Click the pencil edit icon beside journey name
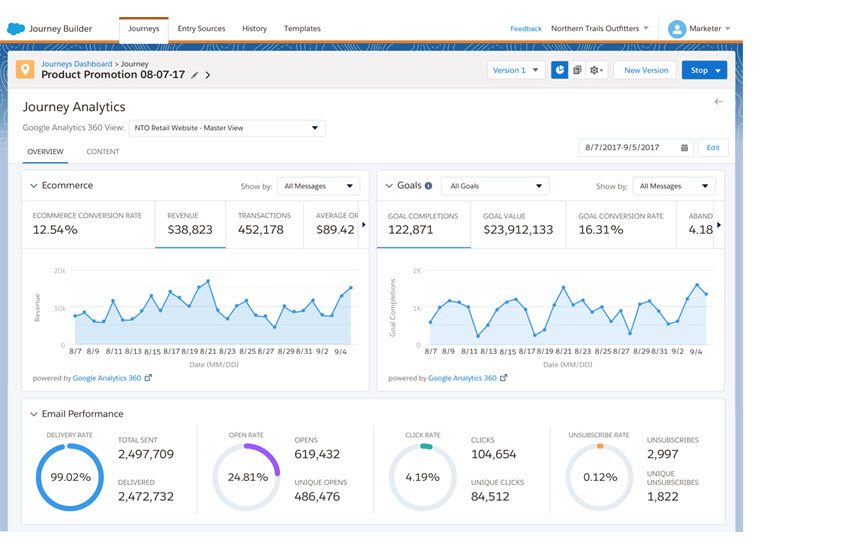The height and width of the screenshot is (551, 857). 195,75
